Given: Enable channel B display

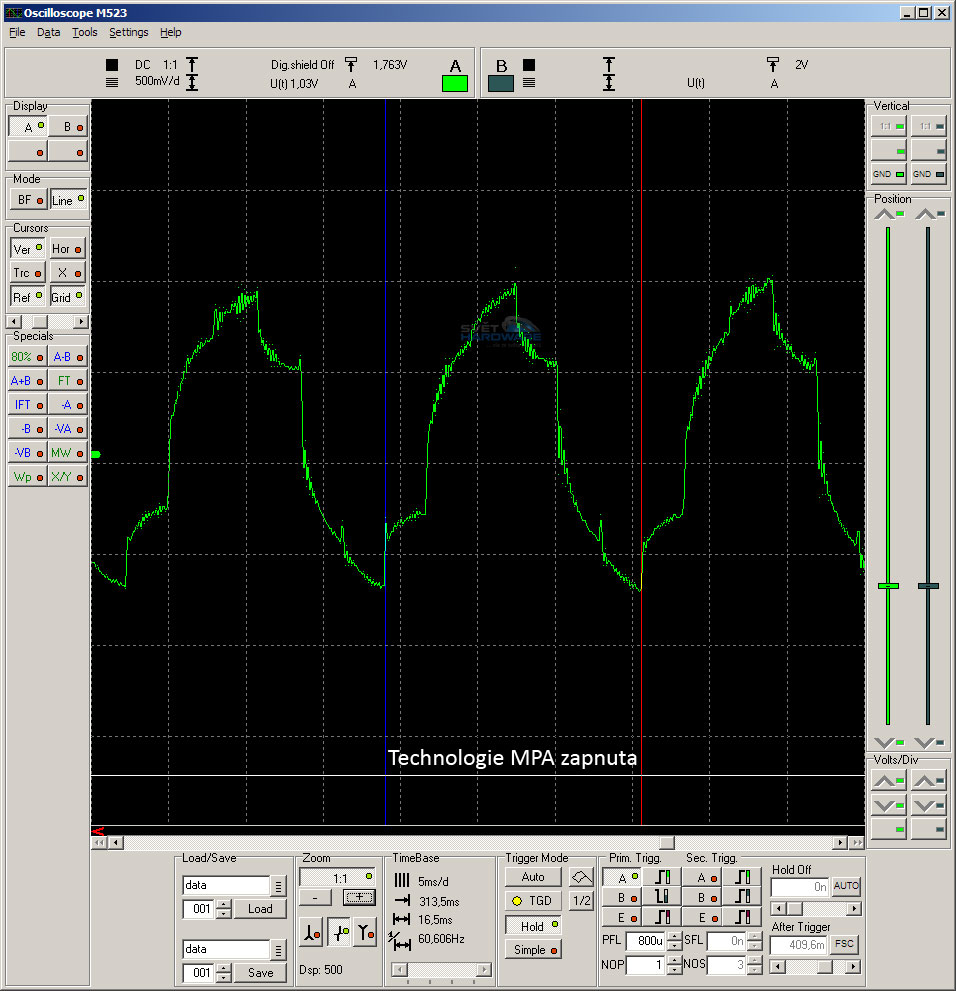Looking at the screenshot, I should (67, 126).
